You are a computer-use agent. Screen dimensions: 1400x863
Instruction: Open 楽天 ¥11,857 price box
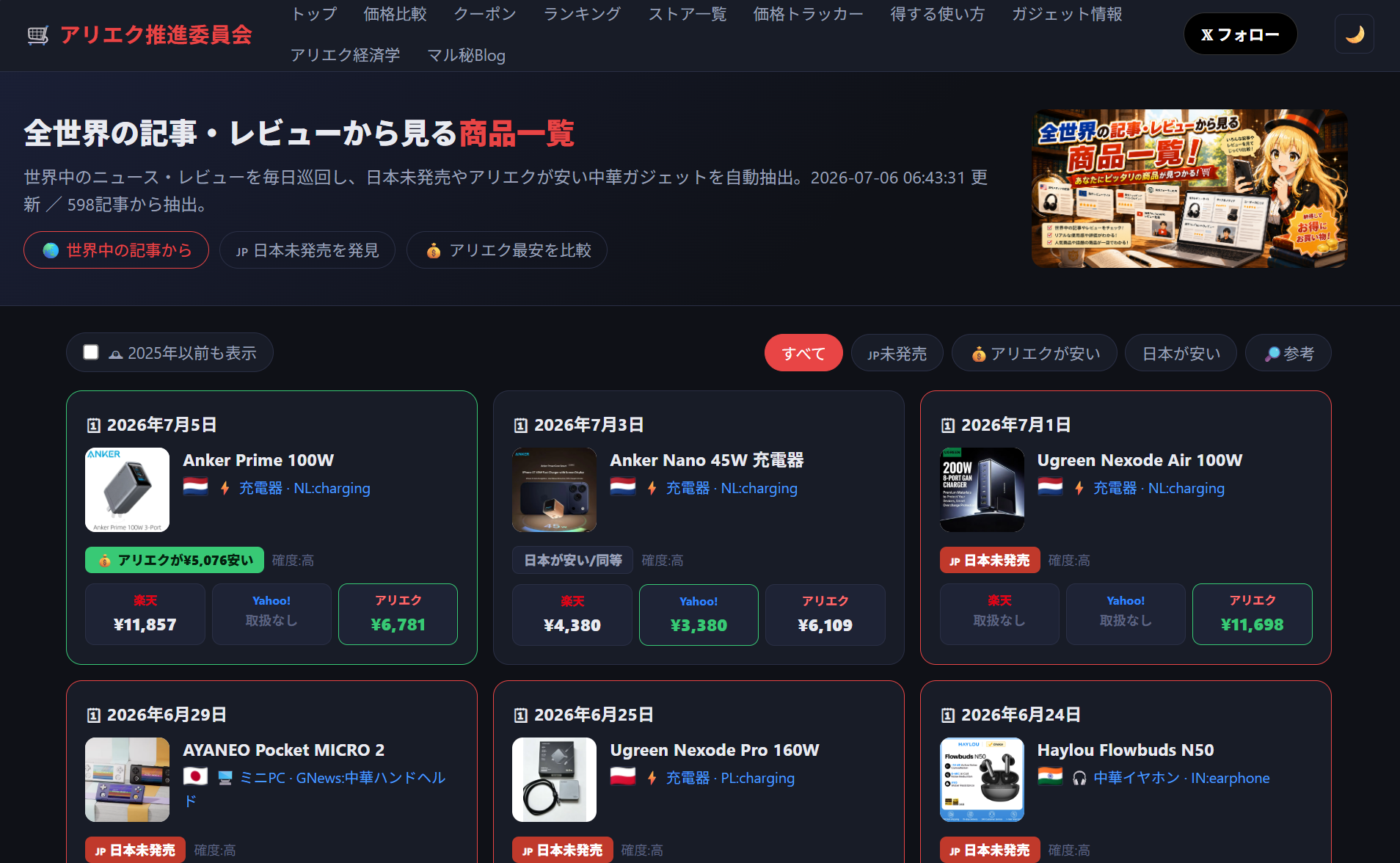[145, 614]
